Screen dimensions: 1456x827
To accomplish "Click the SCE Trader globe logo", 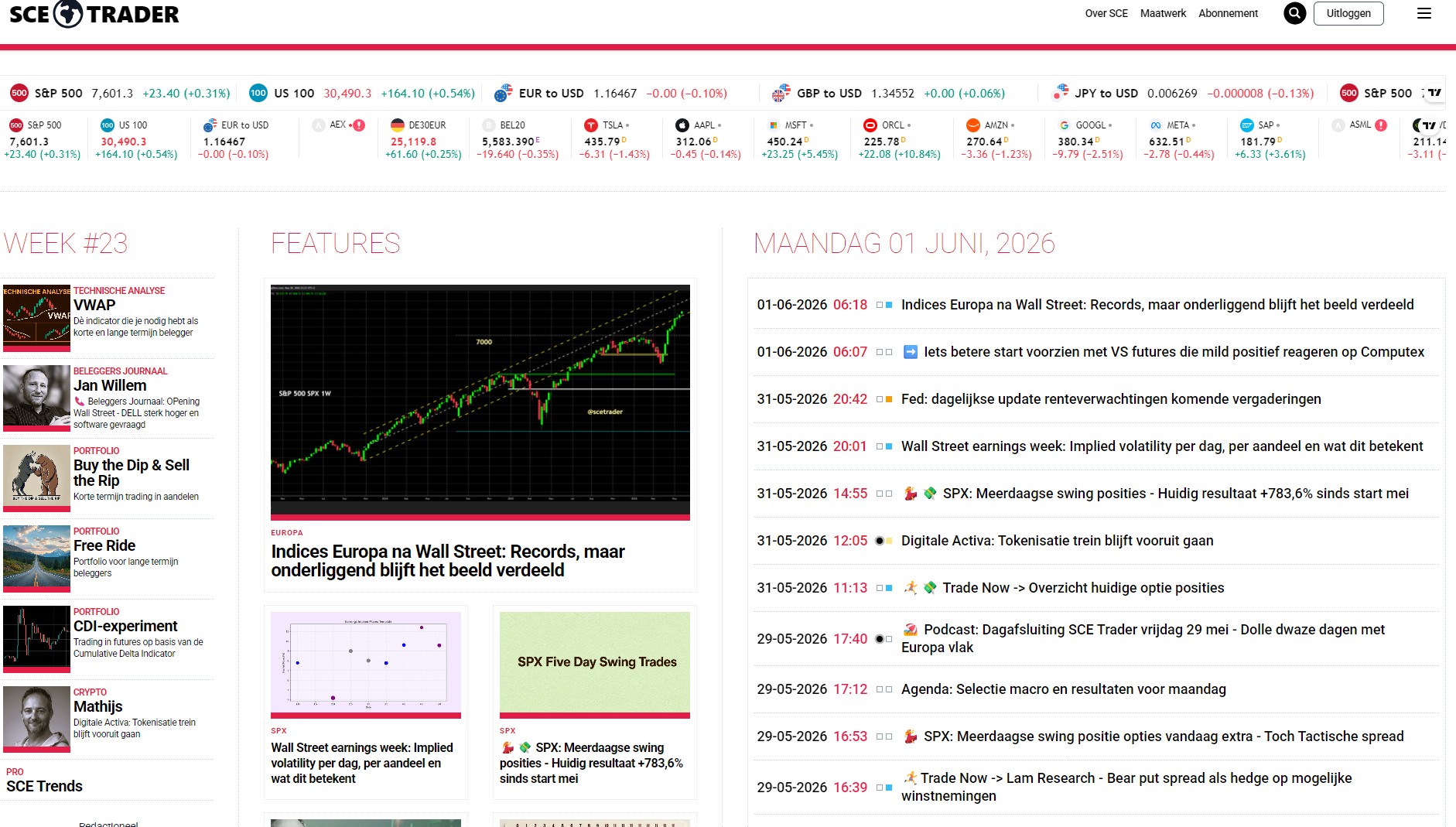I will point(68,13).
